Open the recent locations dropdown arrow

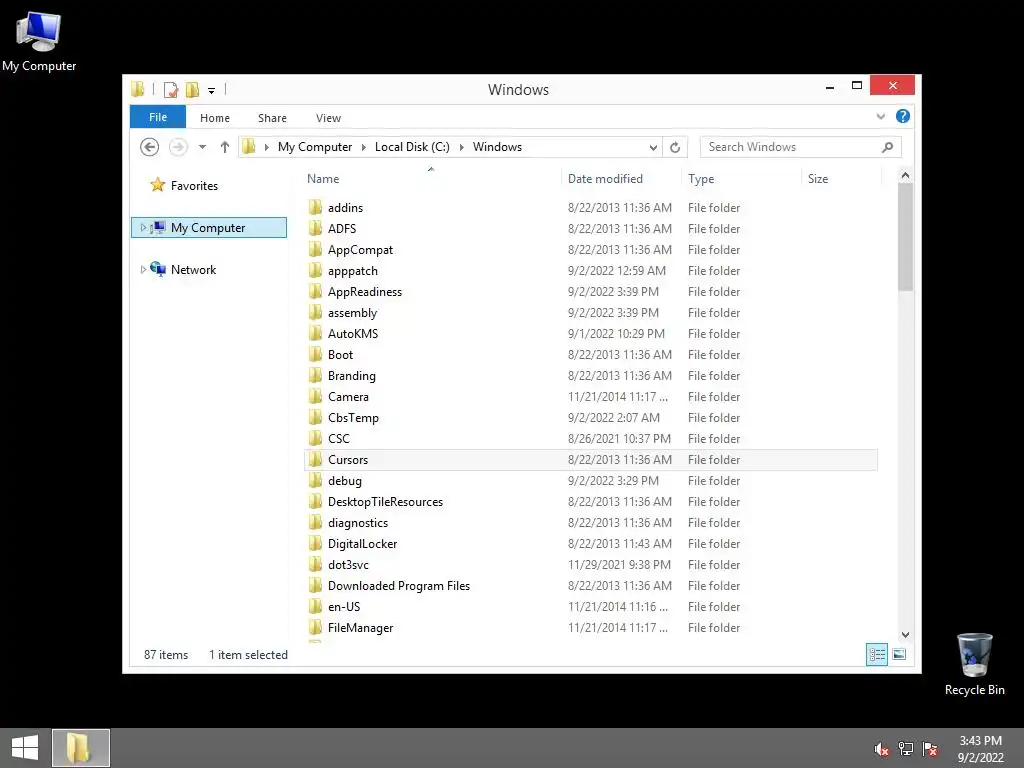(202, 147)
